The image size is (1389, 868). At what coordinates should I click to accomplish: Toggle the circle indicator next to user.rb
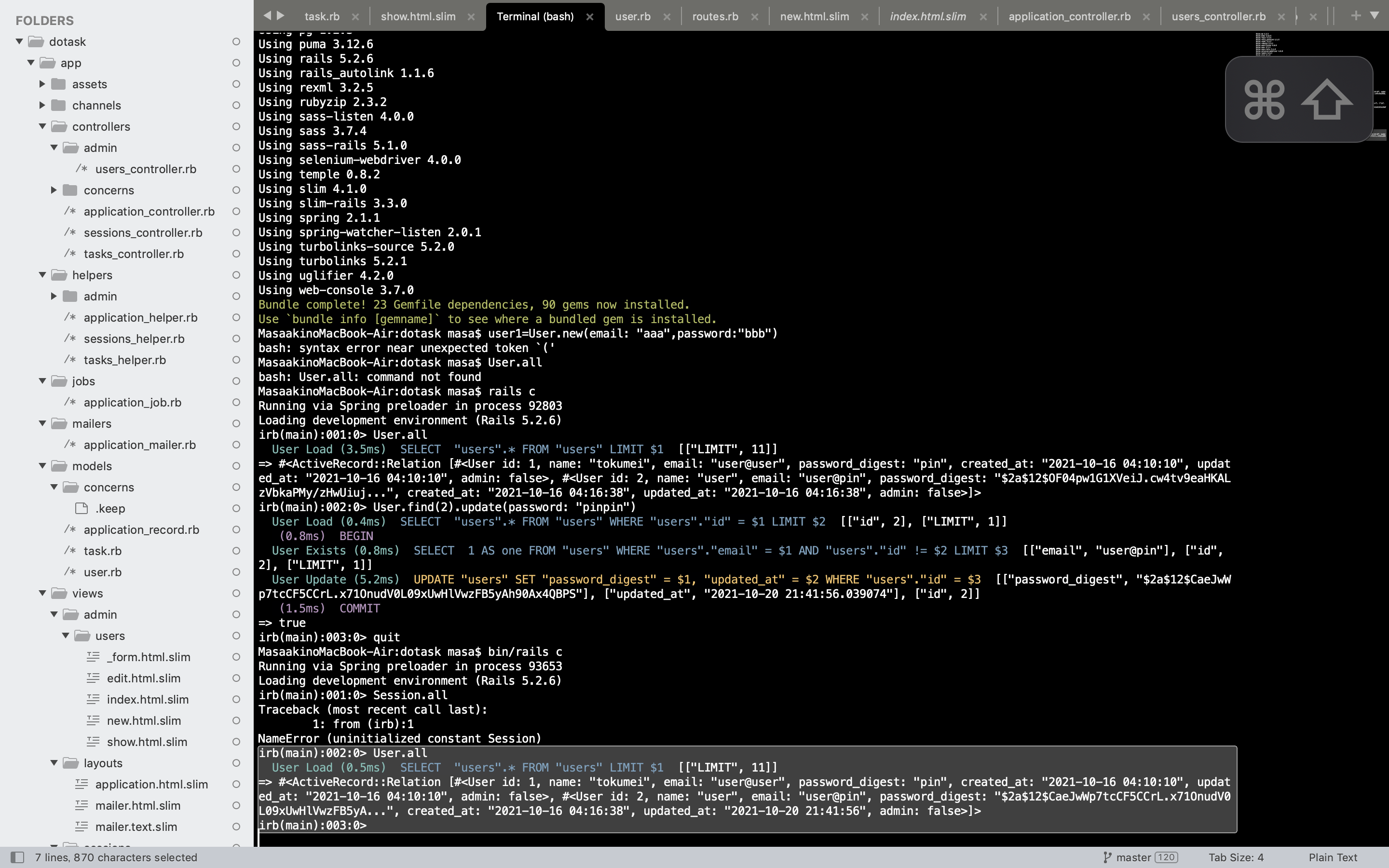pos(236,572)
